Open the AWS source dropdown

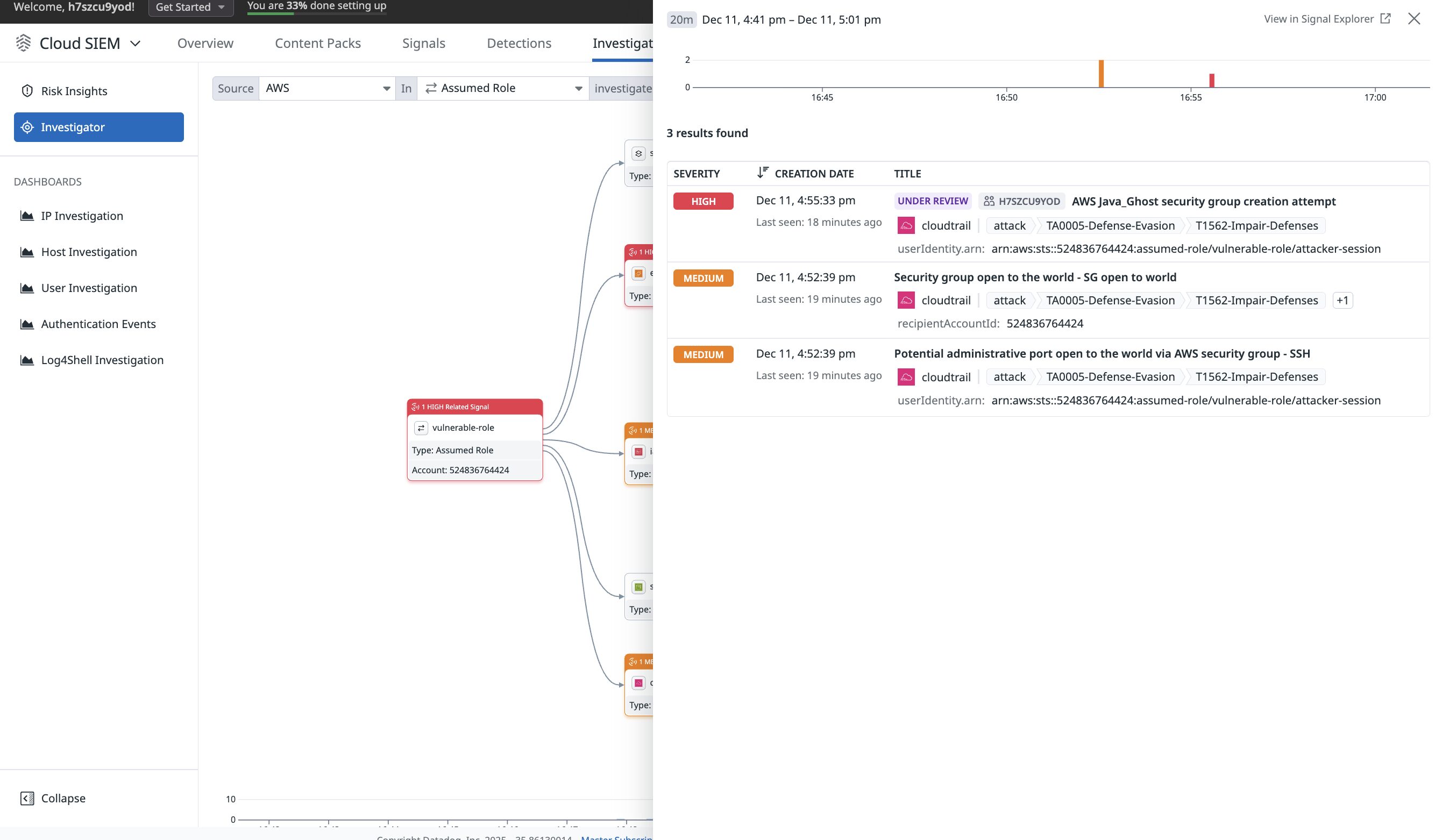[x=327, y=88]
